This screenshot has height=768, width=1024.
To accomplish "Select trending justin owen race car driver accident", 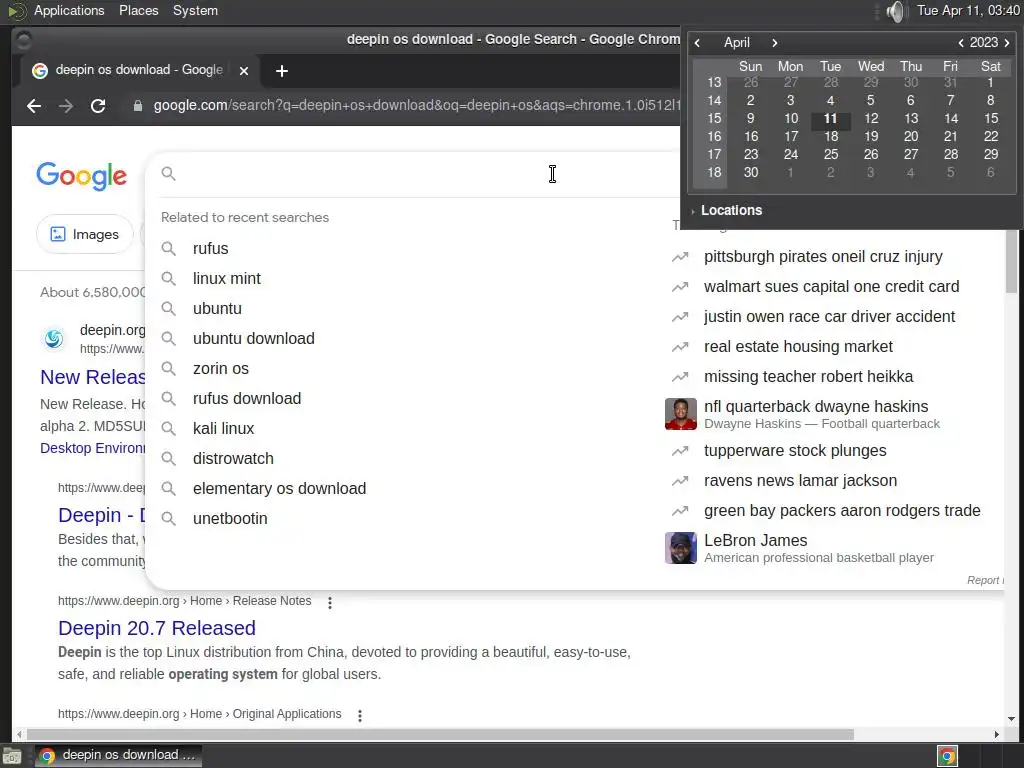I will pos(829,317).
